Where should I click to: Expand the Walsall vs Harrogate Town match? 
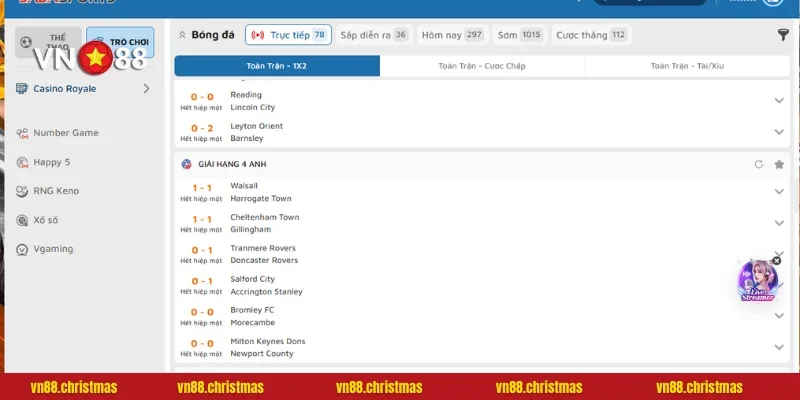pyautogui.click(x=779, y=192)
